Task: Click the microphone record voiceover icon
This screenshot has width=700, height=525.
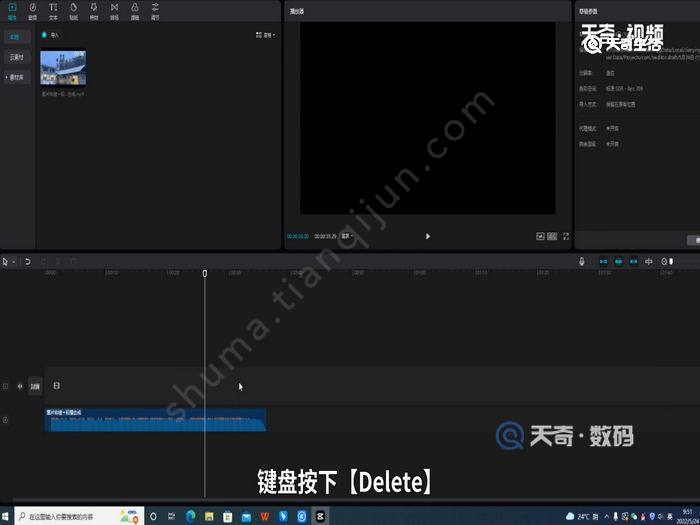Action: point(582,262)
